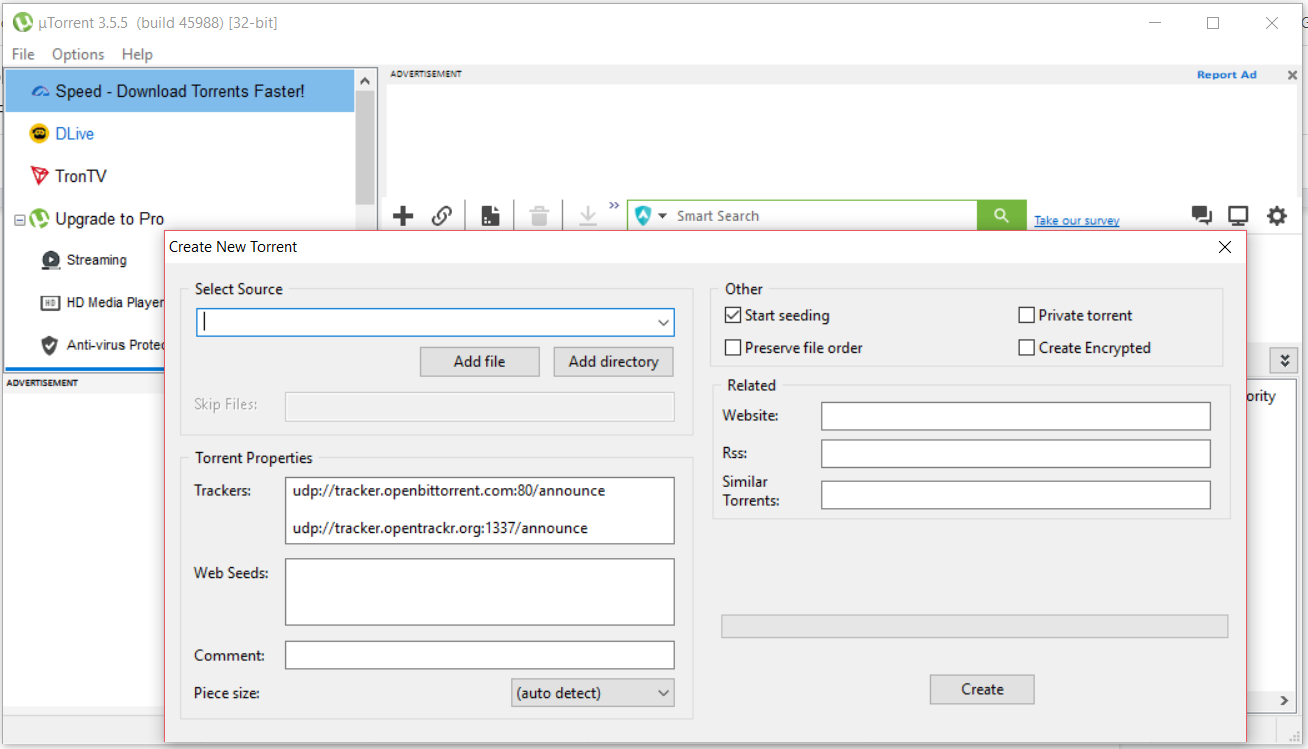
Task: Close the Create New Torrent dialog
Action: point(1225,247)
